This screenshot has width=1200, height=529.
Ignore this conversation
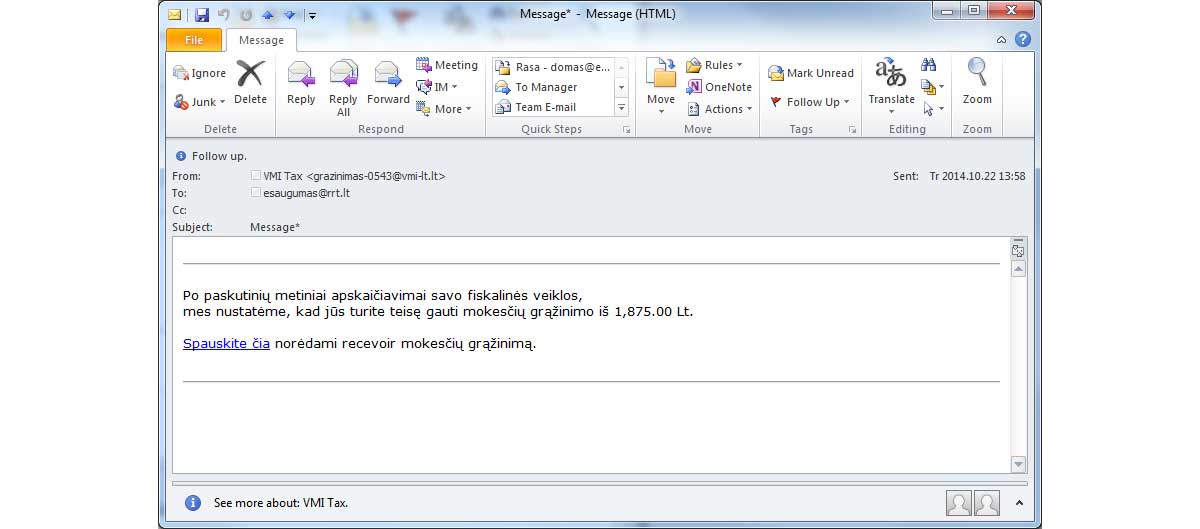(200, 73)
